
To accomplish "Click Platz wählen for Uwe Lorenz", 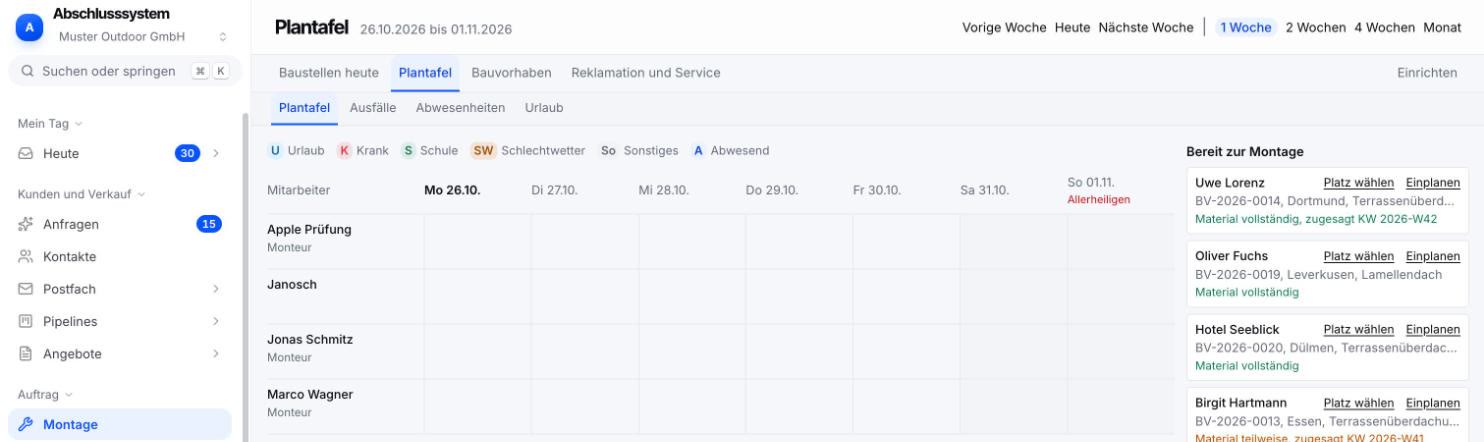I will tap(1359, 182).
